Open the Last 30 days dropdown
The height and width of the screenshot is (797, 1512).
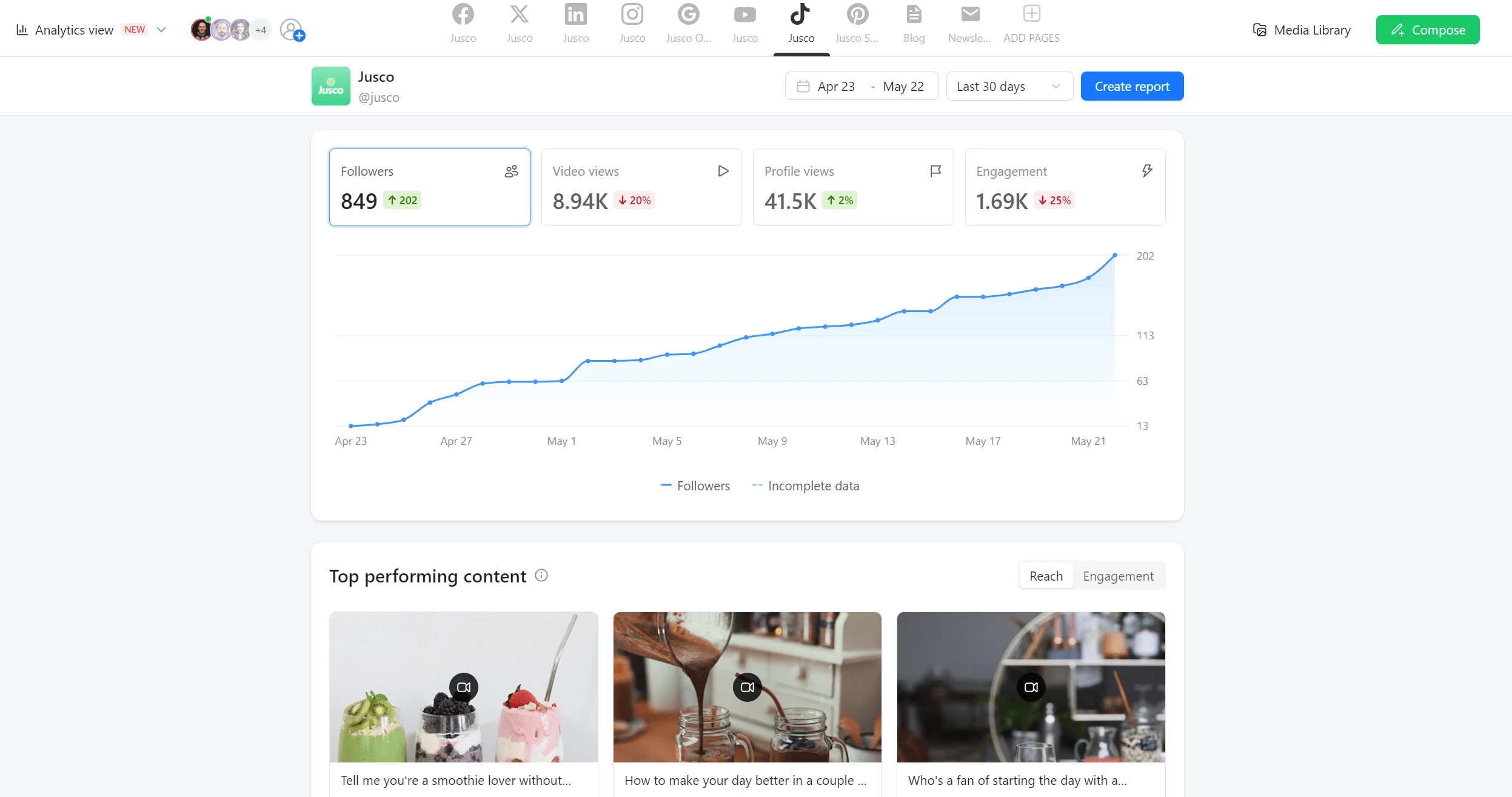(x=1009, y=86)
